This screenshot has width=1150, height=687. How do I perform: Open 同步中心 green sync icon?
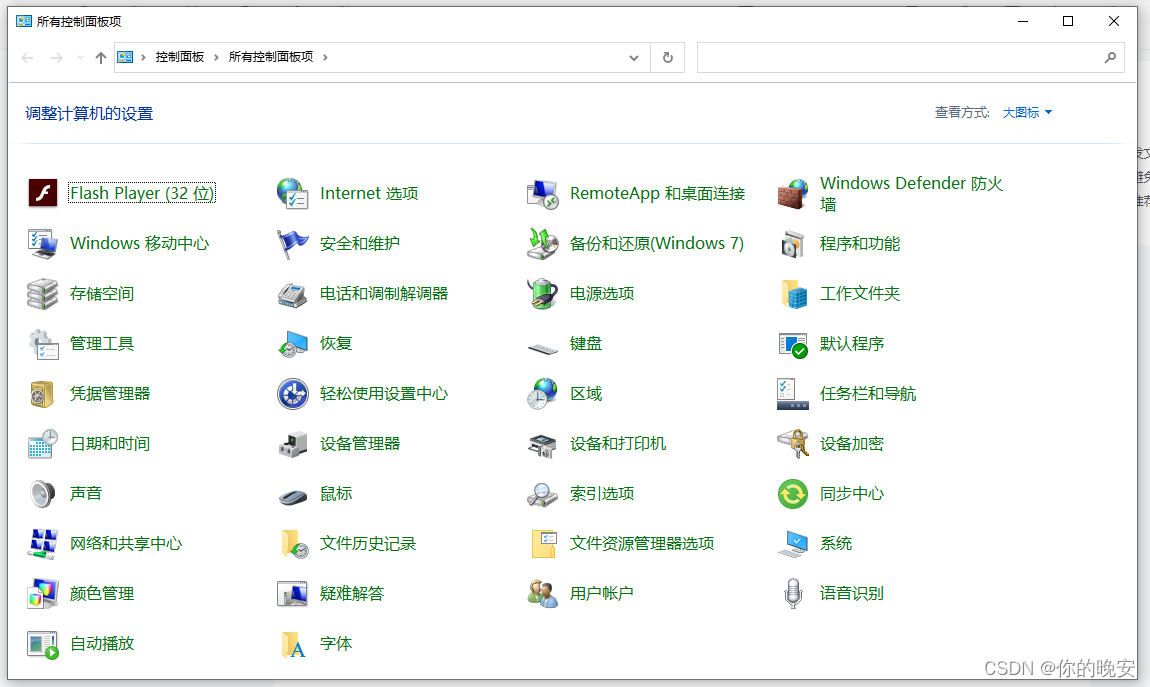(793, 493)
